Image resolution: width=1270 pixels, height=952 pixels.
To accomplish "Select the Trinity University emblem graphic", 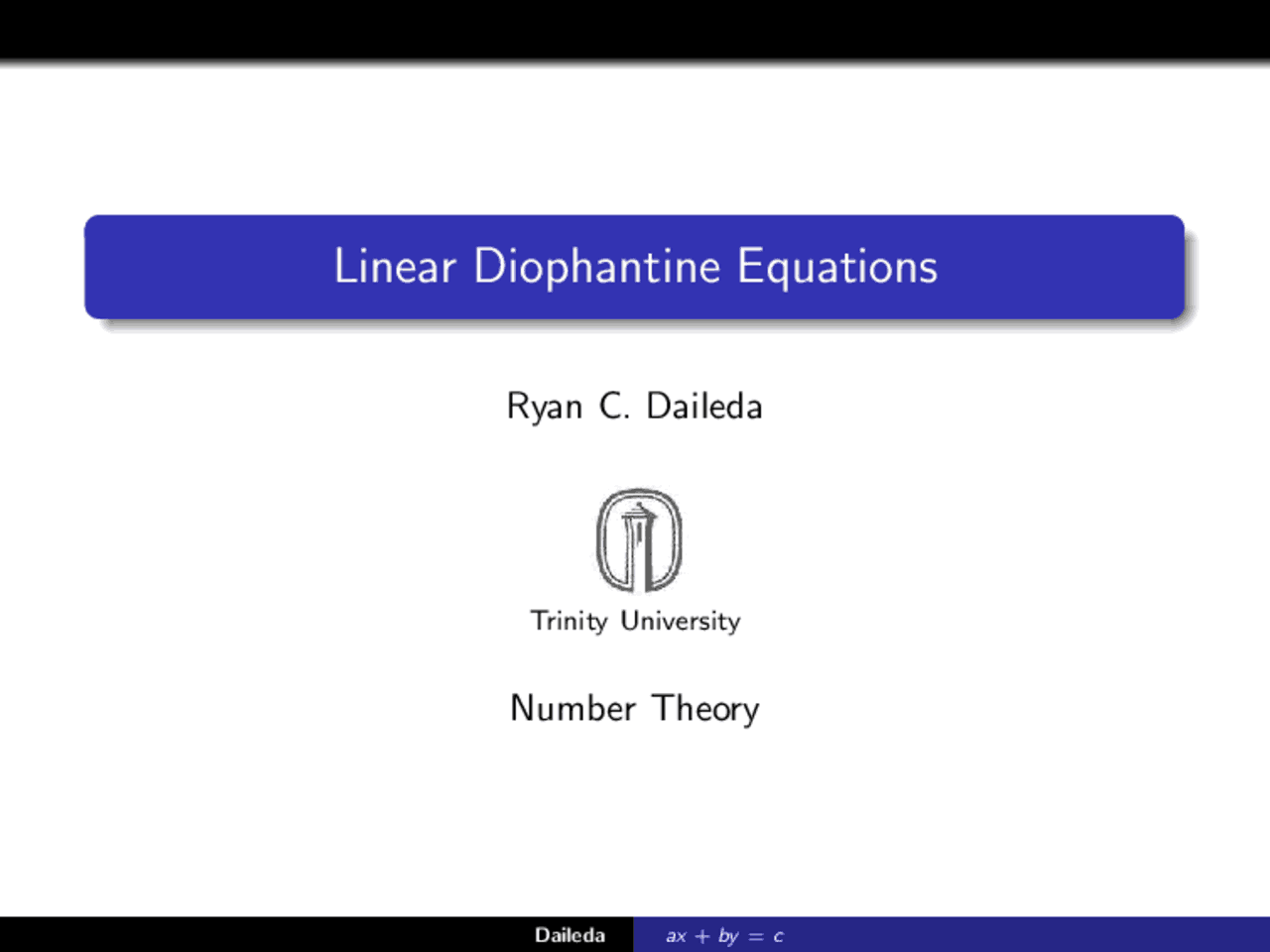I will point(635,538).
